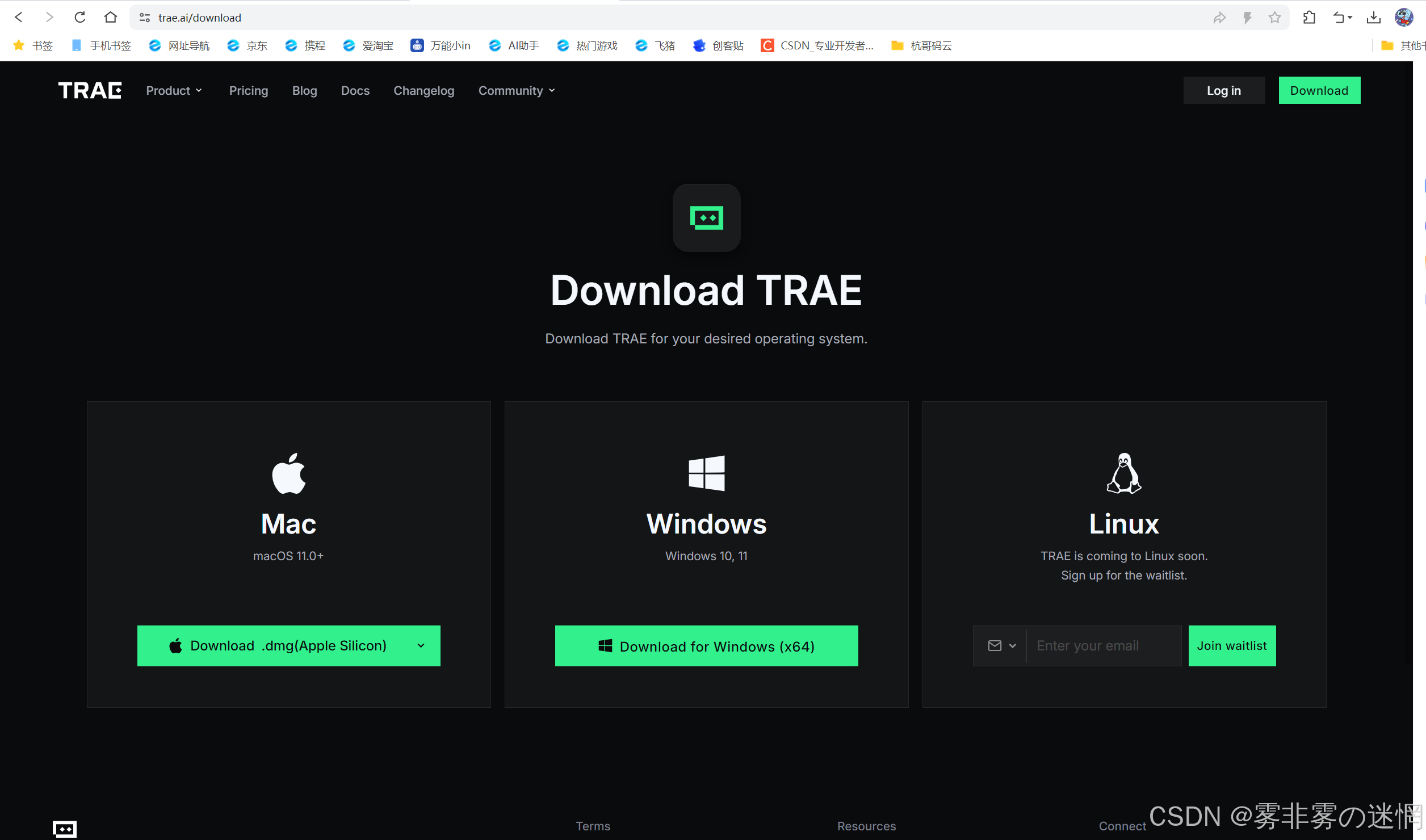Open Mac download options chevron
The image size is (1426, 840).
[x=421, y=646]
